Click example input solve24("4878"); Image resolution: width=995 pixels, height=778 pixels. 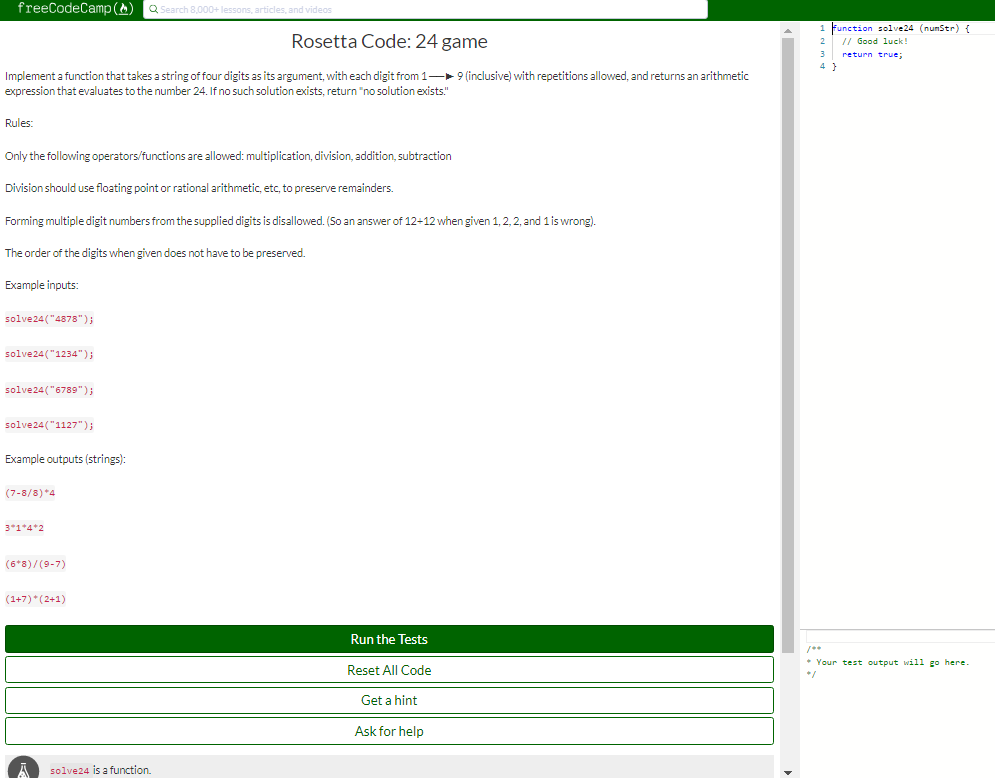click(x=49, y=319)
